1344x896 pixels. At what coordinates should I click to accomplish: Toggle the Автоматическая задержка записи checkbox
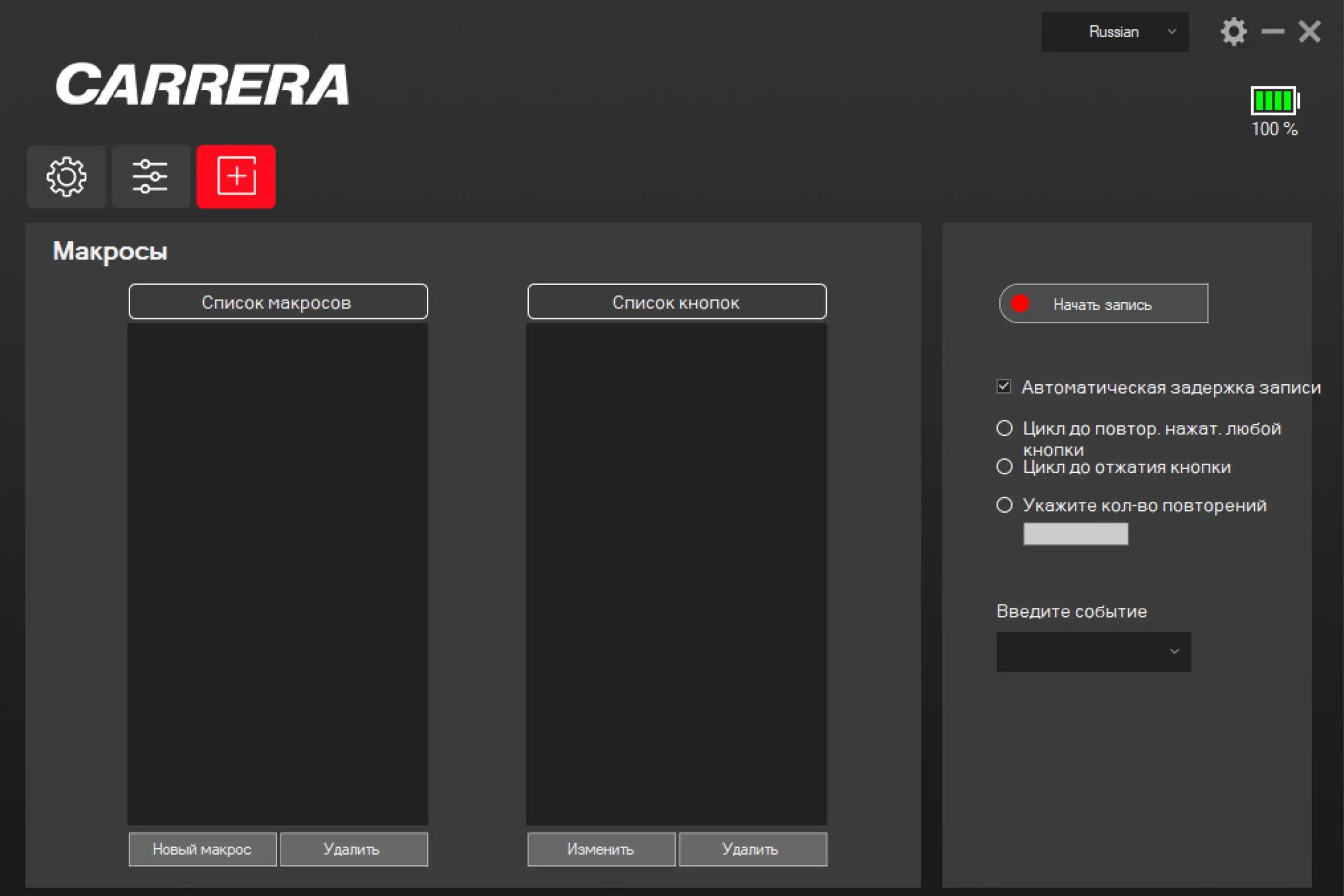[x=1003, y=387]
